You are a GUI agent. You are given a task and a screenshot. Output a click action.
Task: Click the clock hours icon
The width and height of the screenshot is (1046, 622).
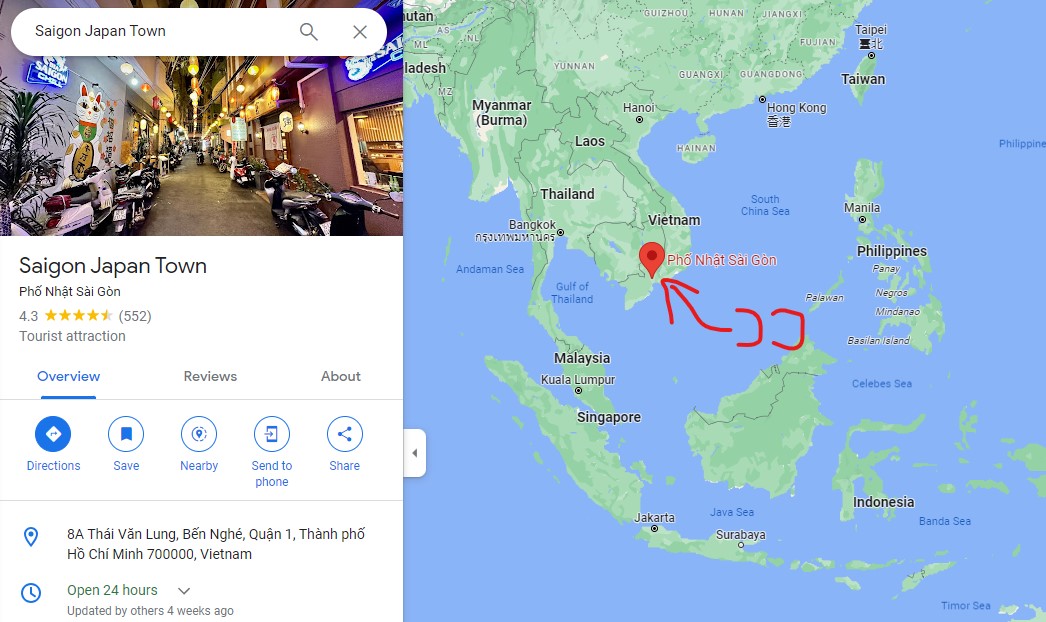tap(31, 593)
